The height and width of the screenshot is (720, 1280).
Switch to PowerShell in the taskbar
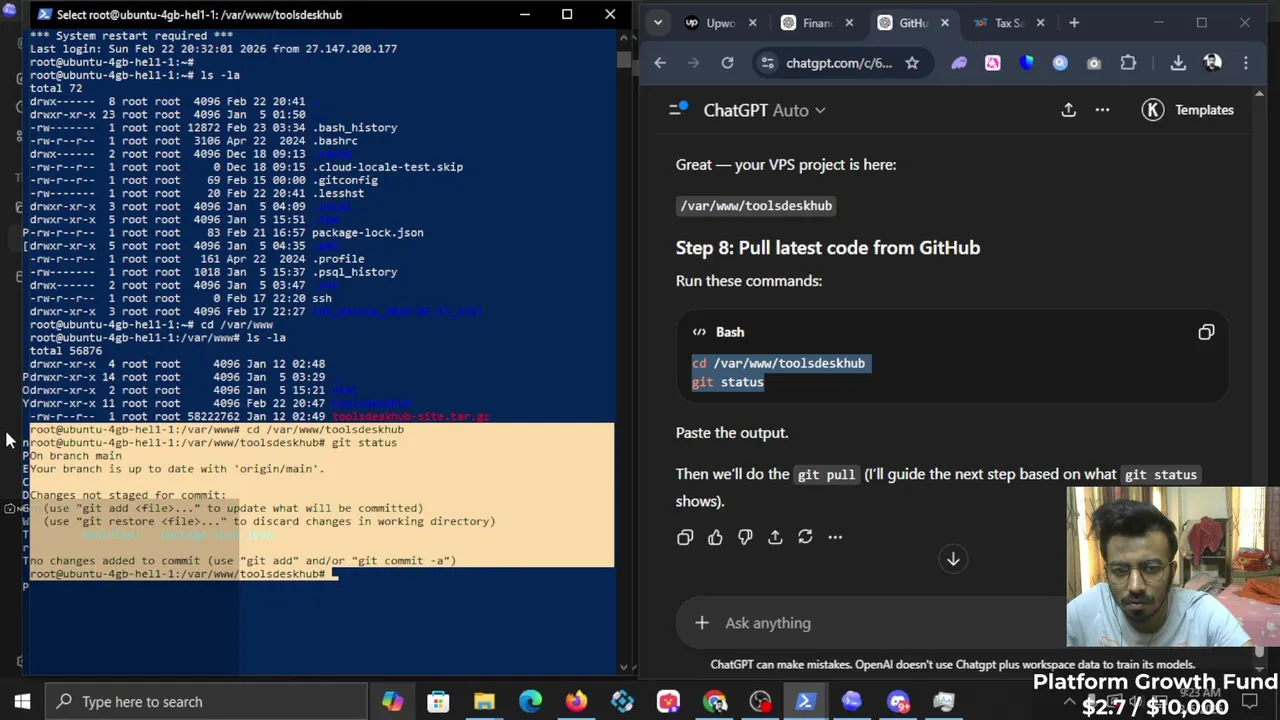pyautogui.click(x=805, y=701)
